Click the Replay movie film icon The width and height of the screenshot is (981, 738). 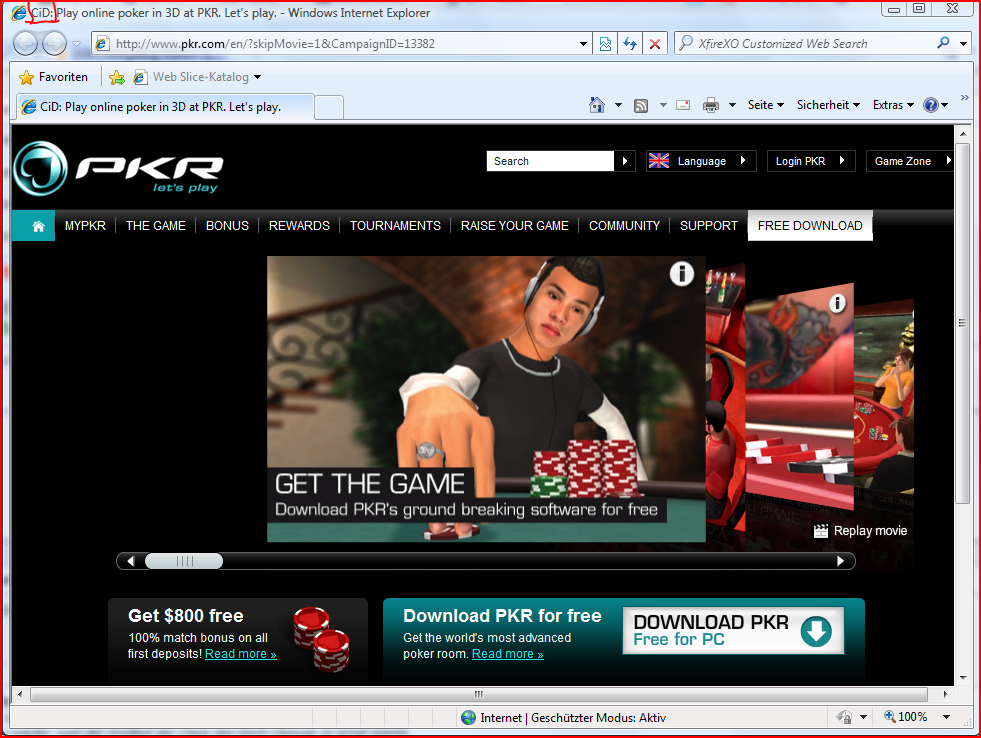pyautogui.click(x=821, y=531)
